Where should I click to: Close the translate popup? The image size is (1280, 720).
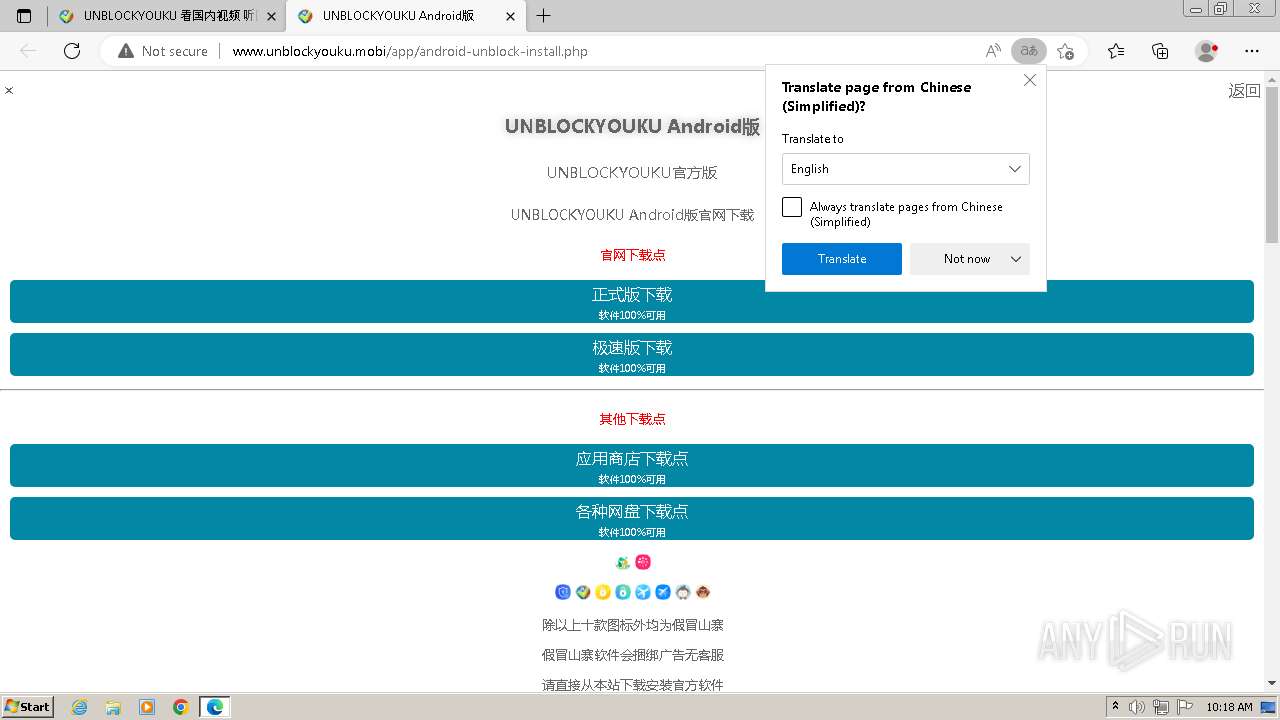pos(1030,80)
